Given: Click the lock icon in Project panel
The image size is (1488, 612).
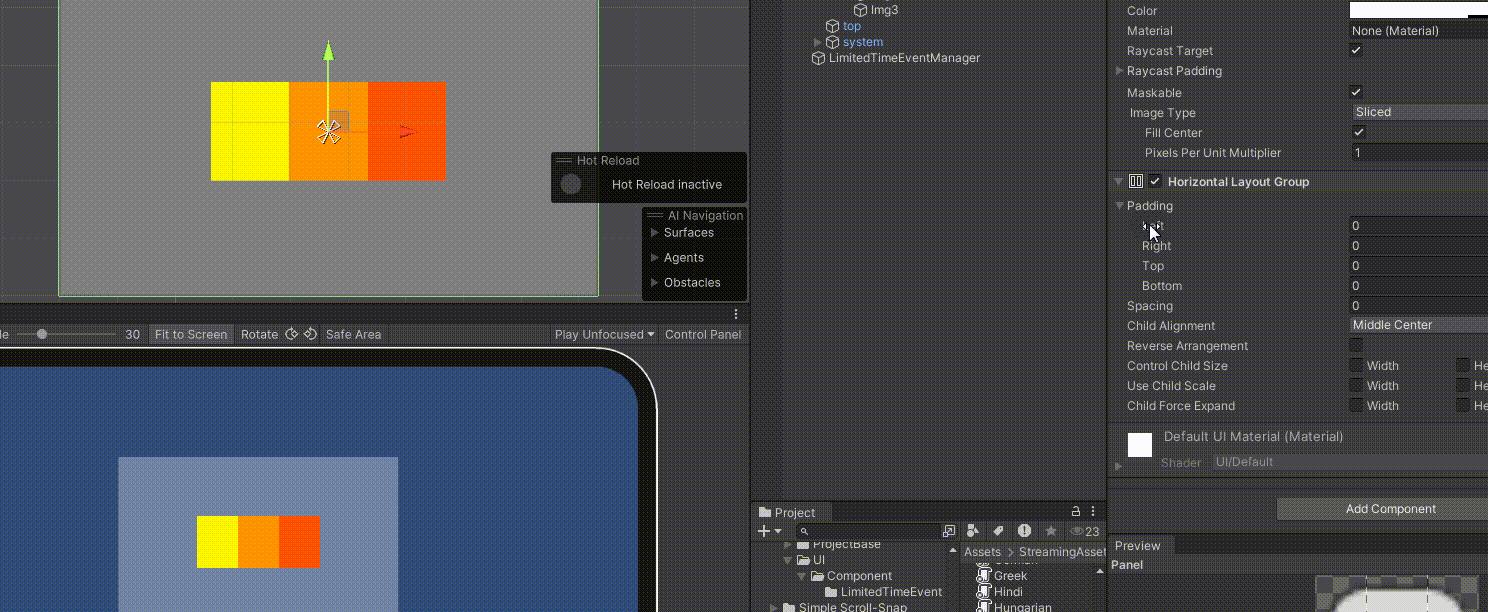Looking at the screenshot, I should (x=1076, y=512).
